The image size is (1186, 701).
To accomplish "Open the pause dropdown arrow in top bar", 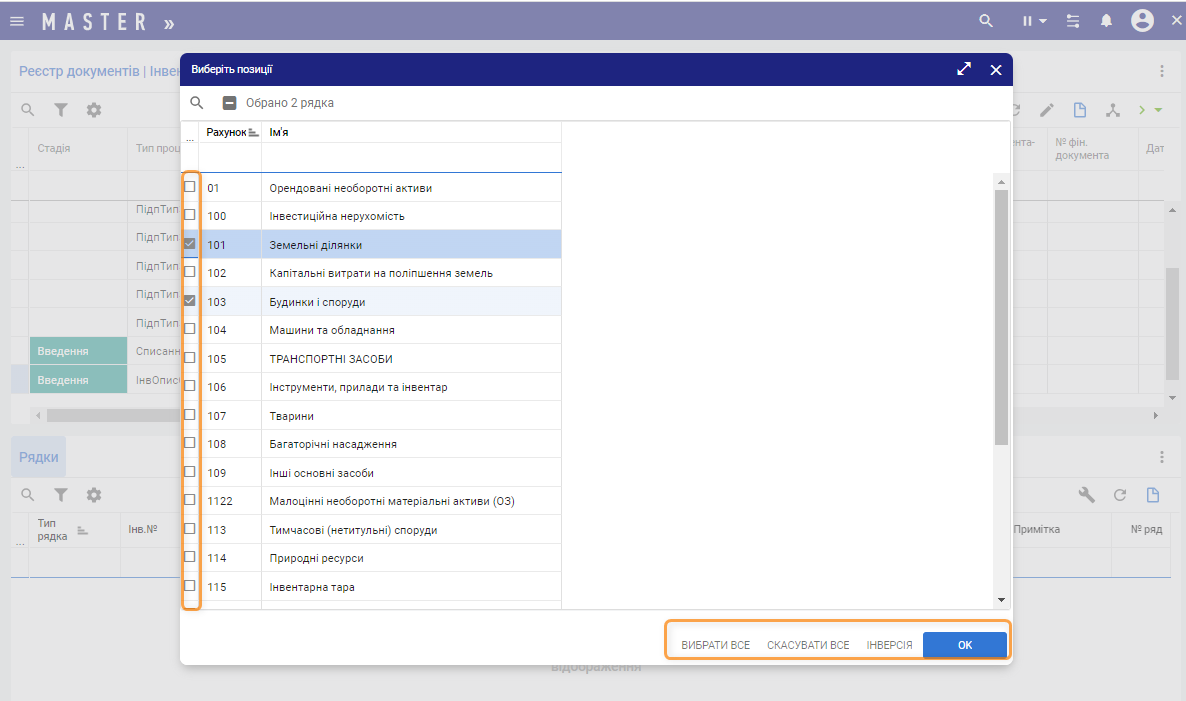I will 1043,21.
